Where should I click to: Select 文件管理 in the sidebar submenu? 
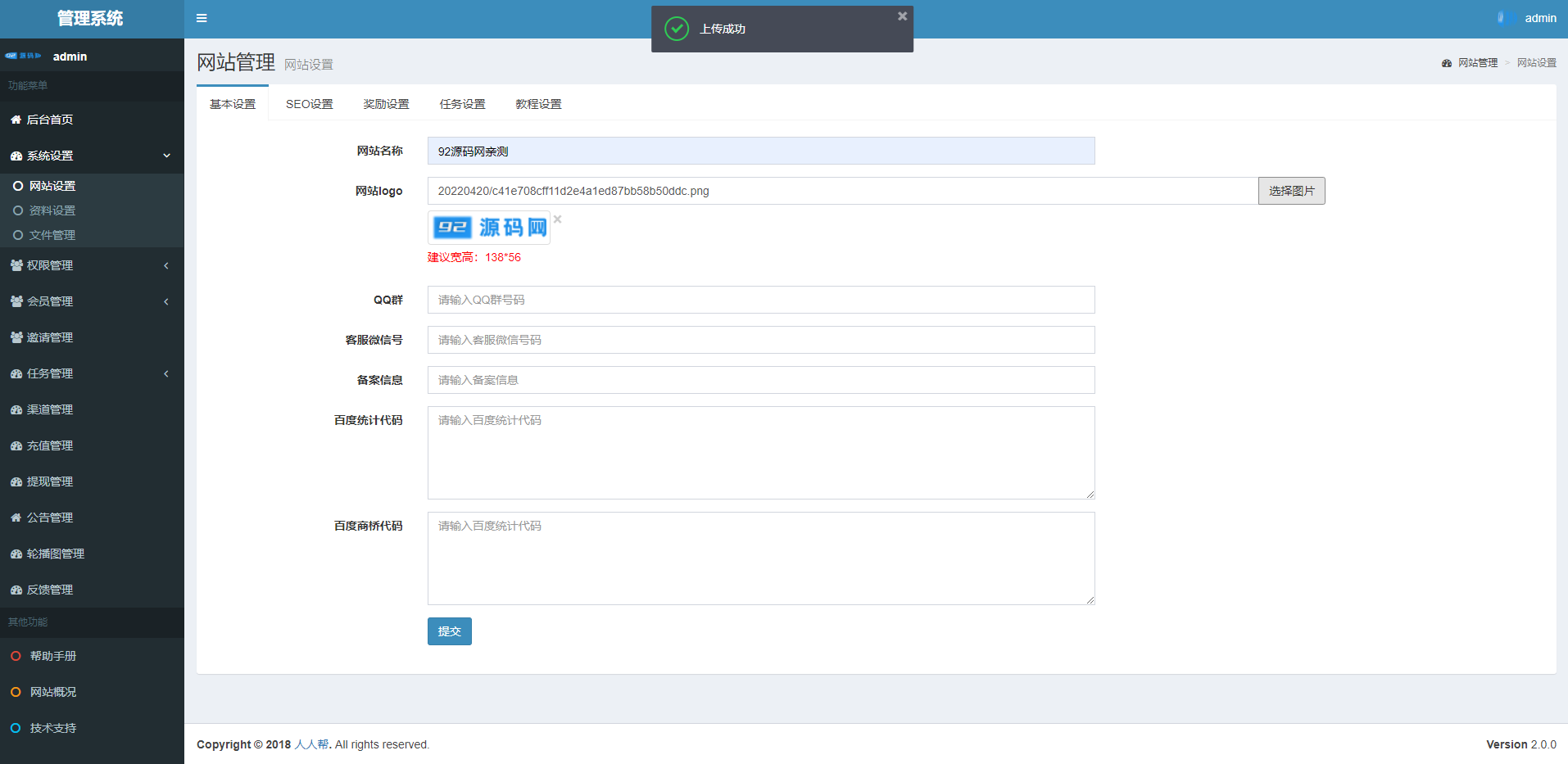point(52,235)
